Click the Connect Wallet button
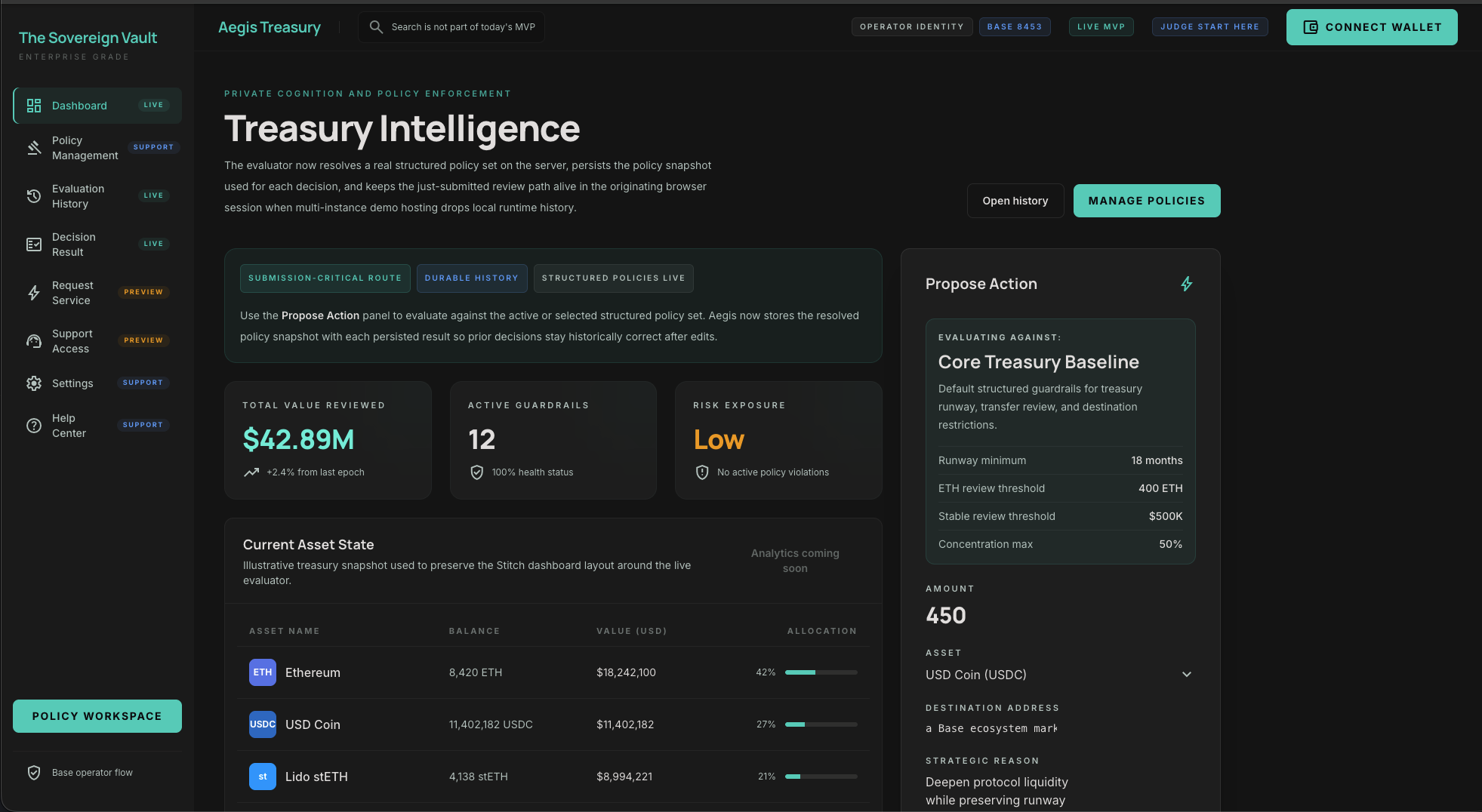 click(1372, 27)
